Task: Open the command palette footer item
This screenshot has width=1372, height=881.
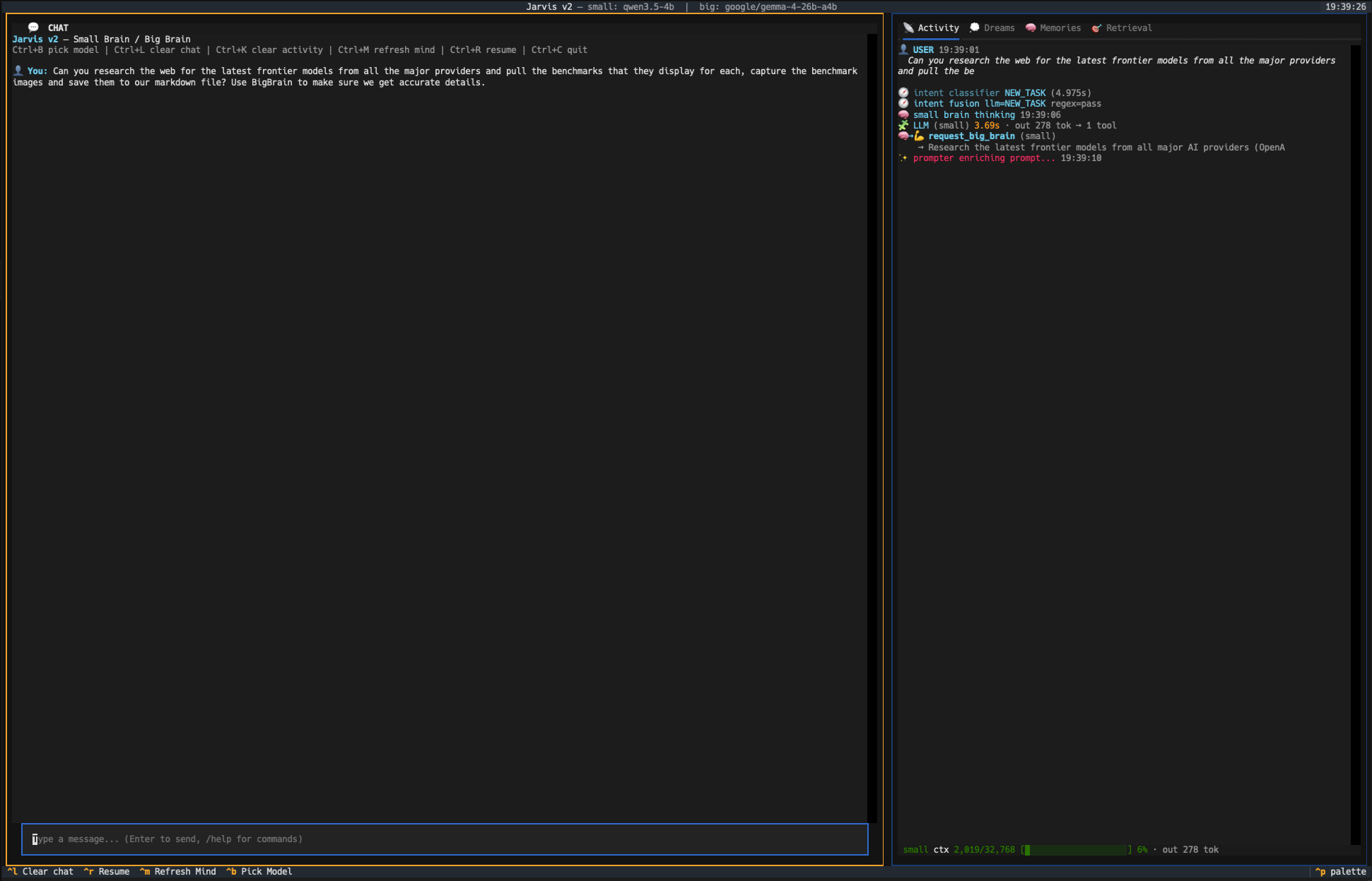Action: [x=1347, y=871]
